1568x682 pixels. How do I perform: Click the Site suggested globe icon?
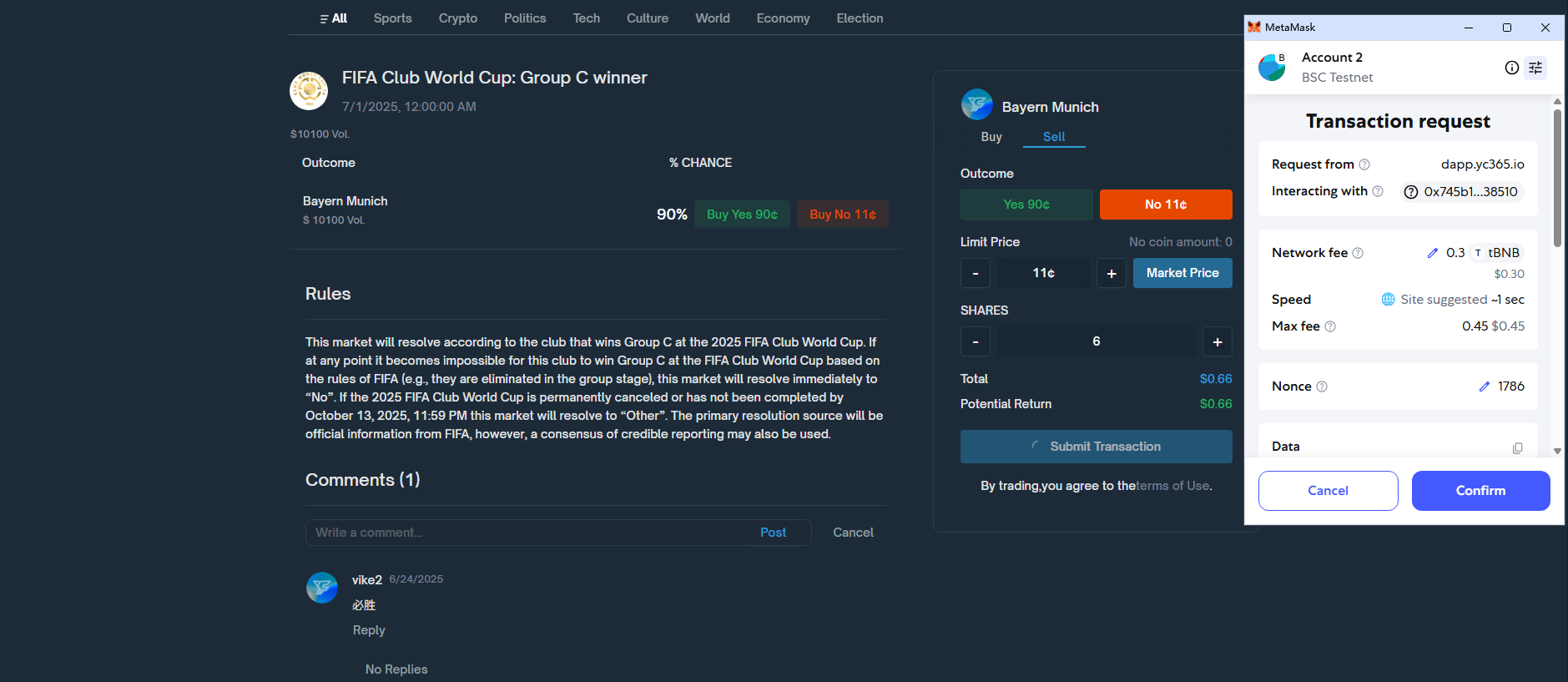click(1389, 300)
